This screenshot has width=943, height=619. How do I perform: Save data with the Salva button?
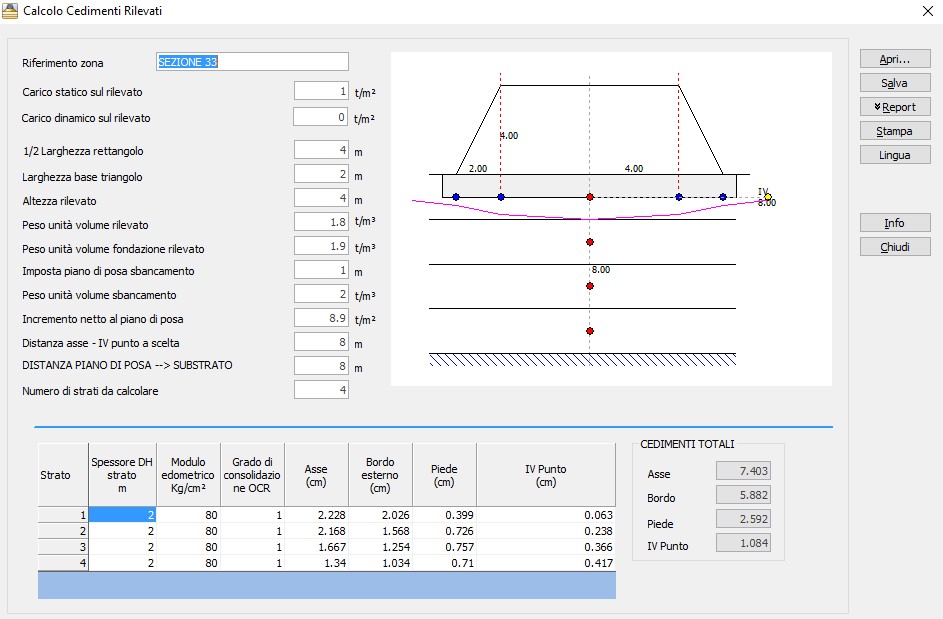895,83
